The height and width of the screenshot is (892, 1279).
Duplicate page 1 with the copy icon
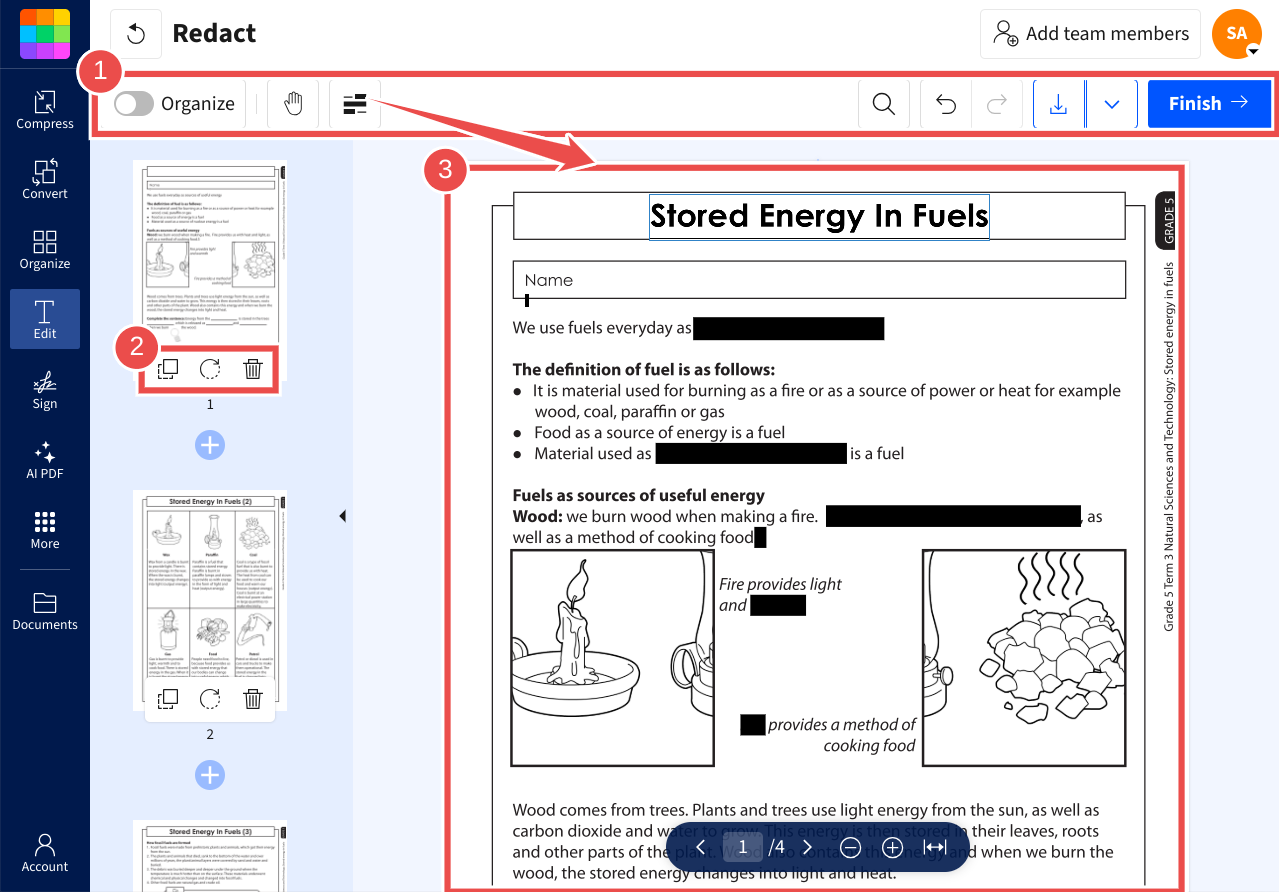167,368
